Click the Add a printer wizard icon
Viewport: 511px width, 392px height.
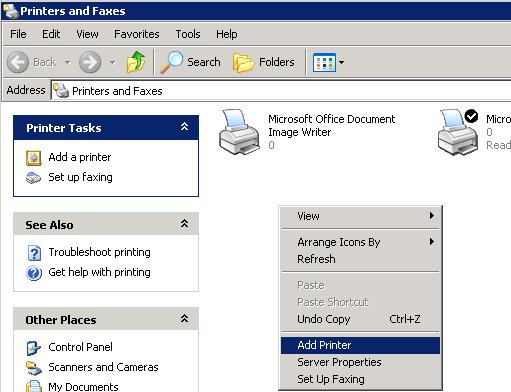pyautogui.click(x=34, y=158)
